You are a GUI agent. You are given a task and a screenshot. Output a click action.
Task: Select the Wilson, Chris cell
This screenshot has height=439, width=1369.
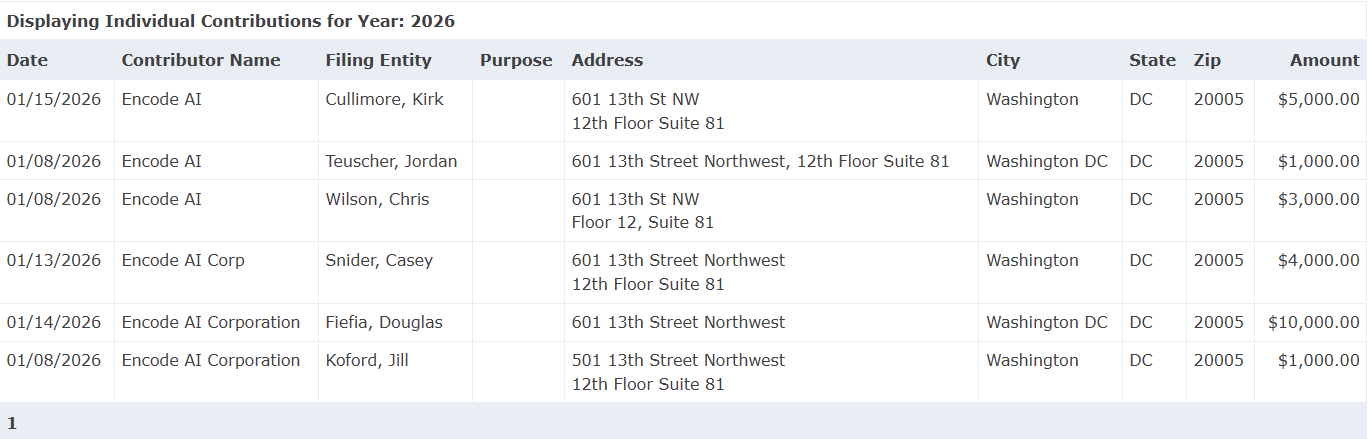point(377,199)
